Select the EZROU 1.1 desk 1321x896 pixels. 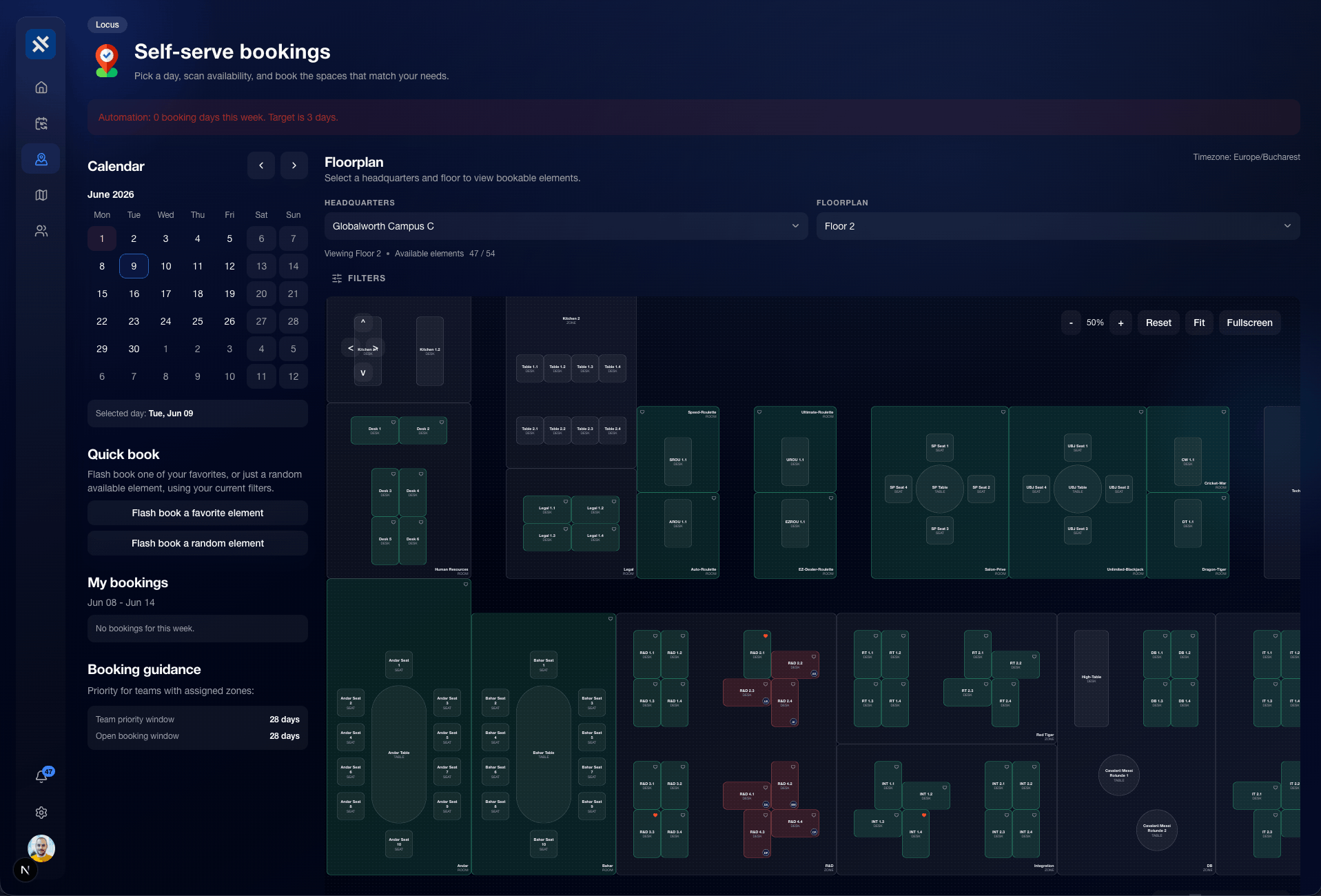(795, 524)
